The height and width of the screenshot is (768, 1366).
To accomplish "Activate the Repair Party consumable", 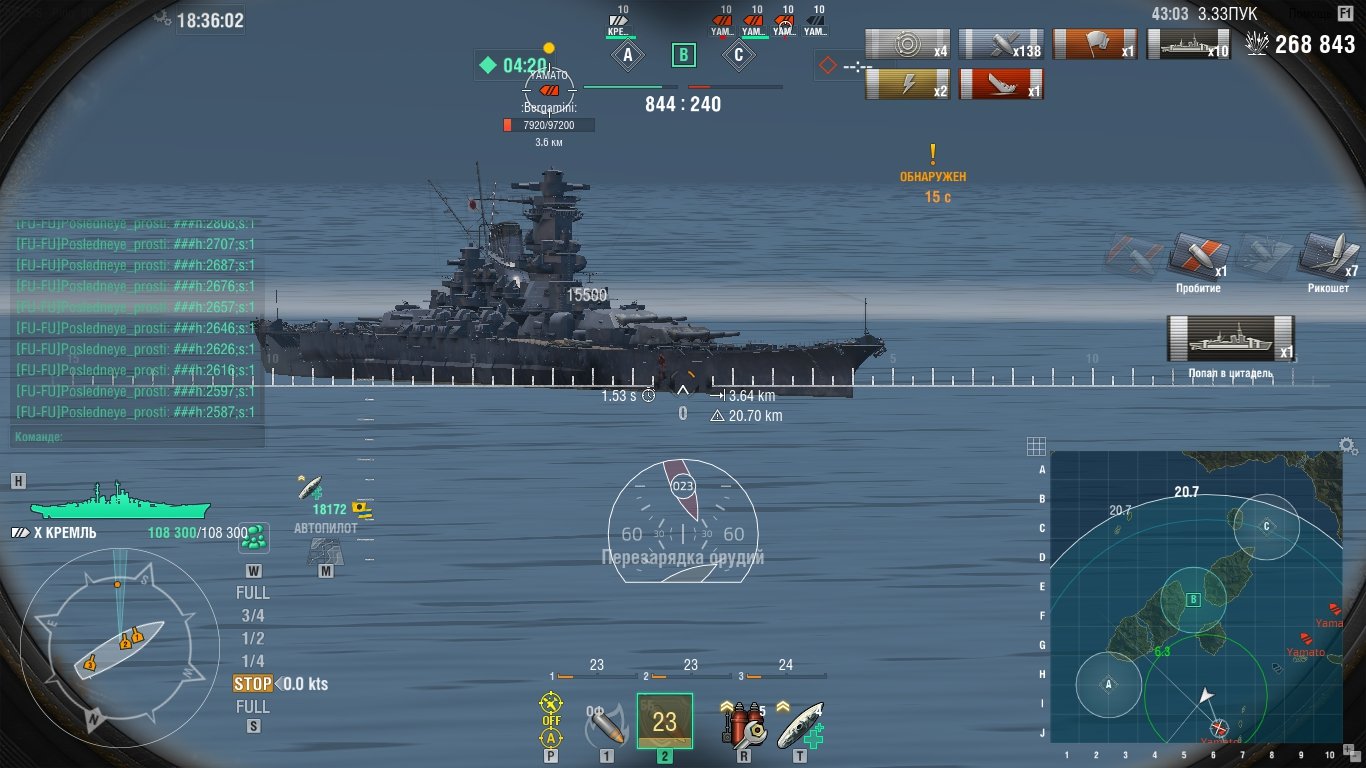I will (x=800, y=722).
